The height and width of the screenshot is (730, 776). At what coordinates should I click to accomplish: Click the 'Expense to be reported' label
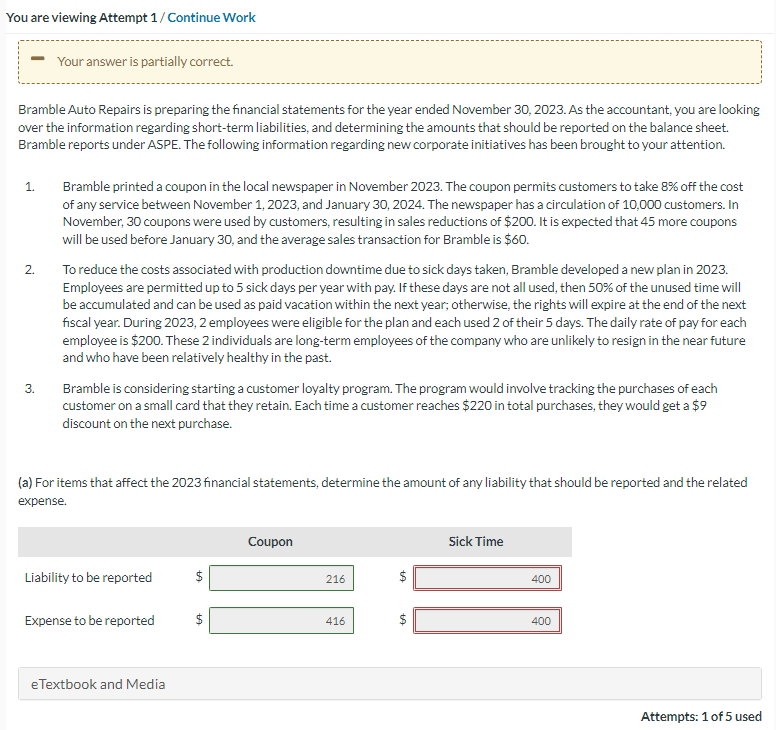tap(90, 620)
